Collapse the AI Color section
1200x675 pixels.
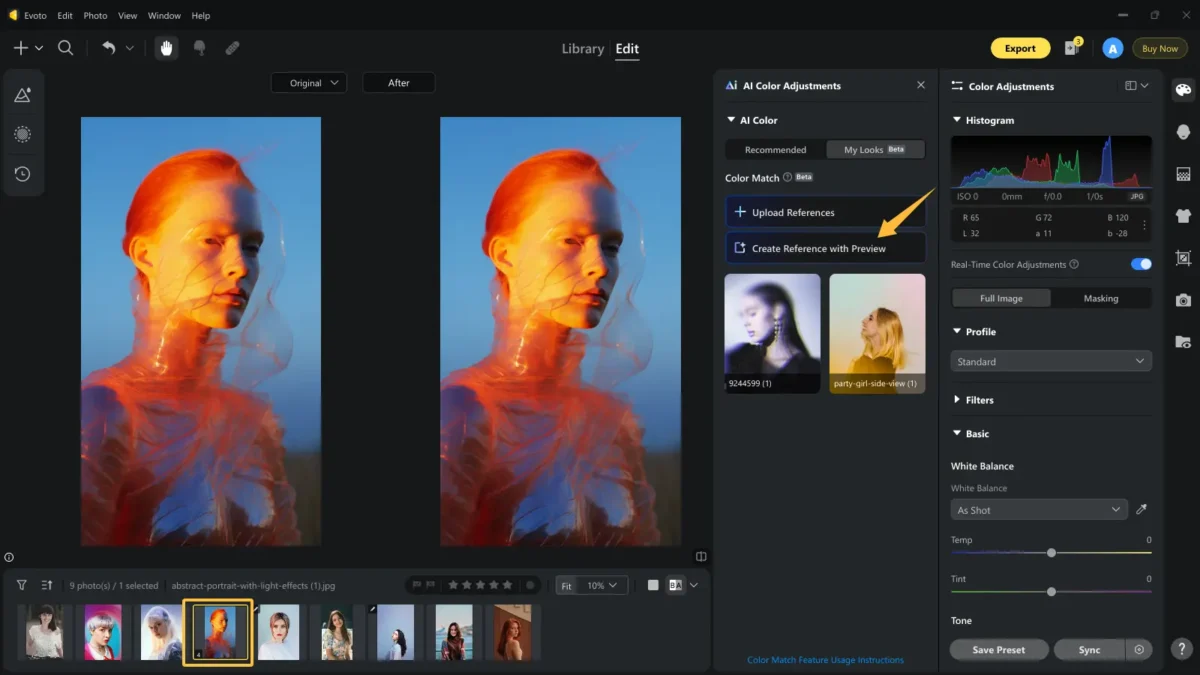pos(731,120)
